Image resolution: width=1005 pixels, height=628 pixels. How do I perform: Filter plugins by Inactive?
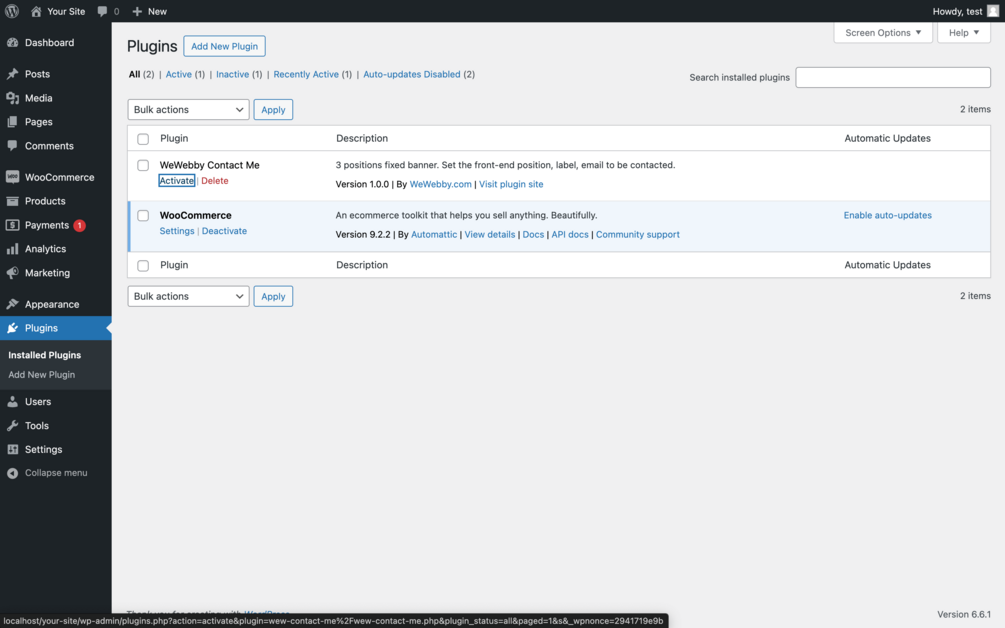[x=232, y=74]
